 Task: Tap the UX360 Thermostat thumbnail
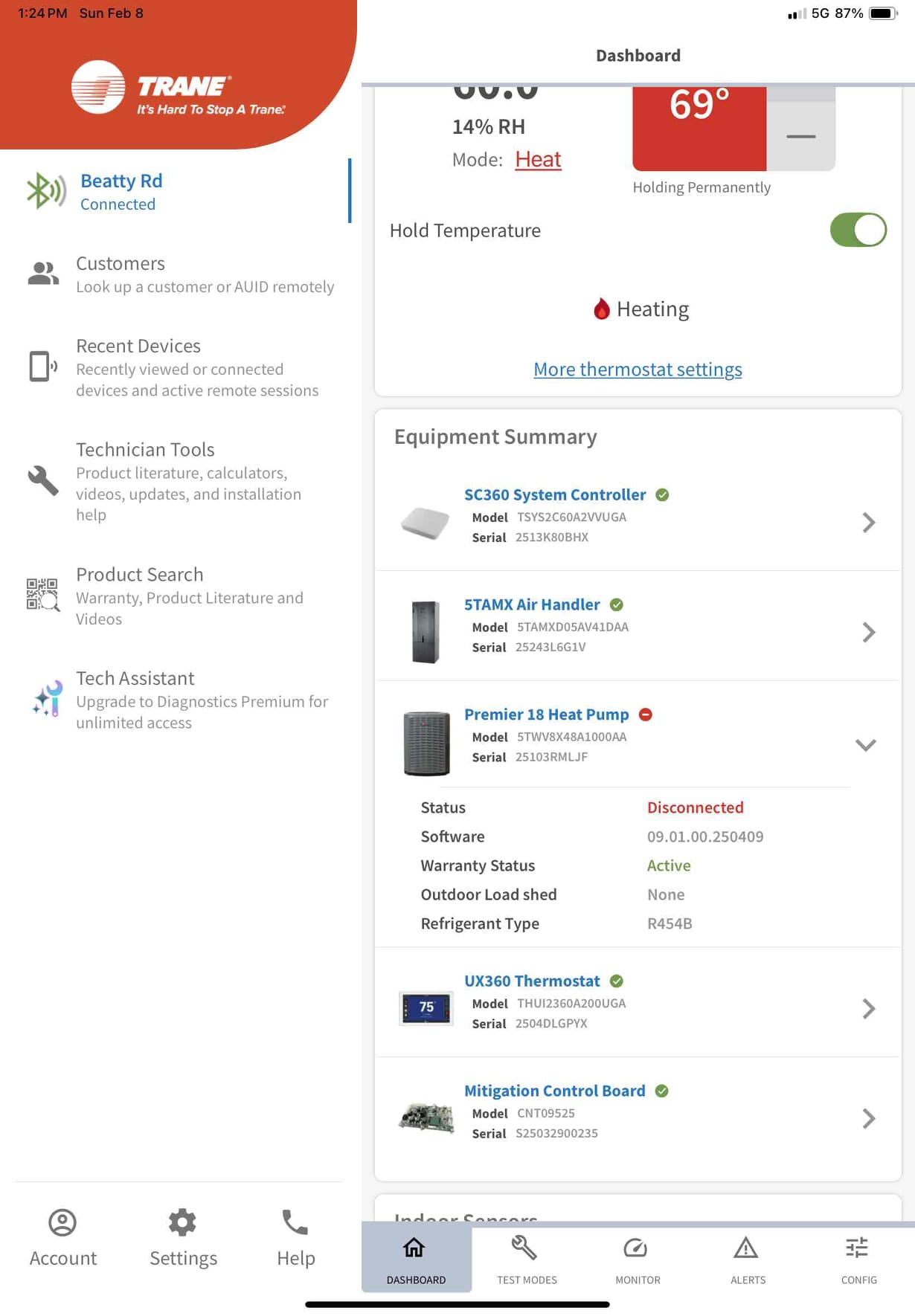tap(426, 1008)
